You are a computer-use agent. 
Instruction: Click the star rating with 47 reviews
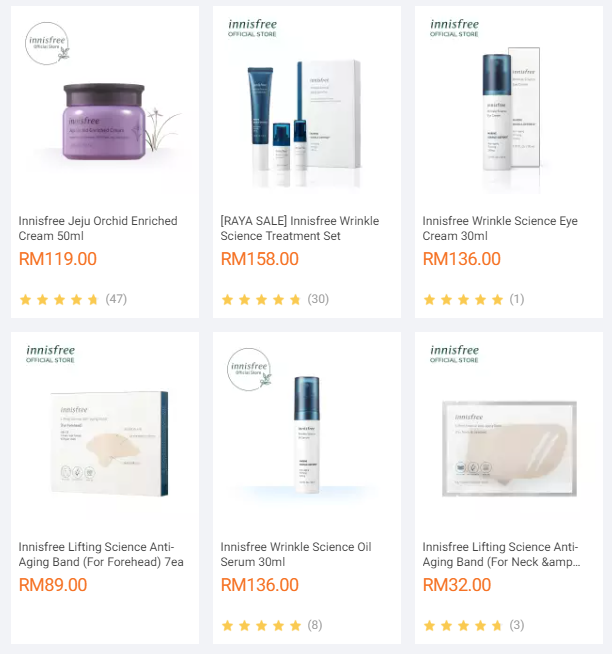(73, 299)
